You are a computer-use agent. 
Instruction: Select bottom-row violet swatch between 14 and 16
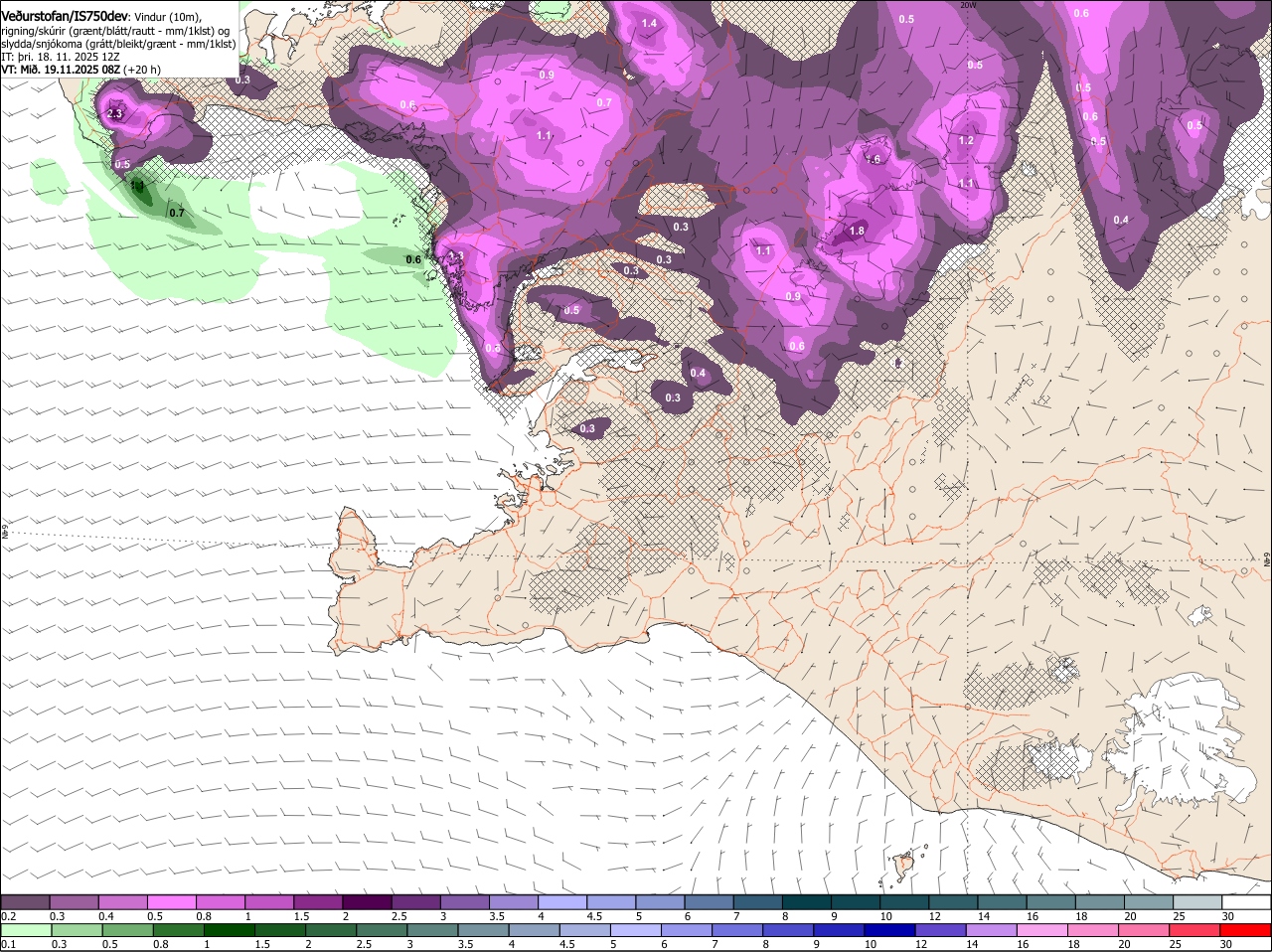[990, 930]
